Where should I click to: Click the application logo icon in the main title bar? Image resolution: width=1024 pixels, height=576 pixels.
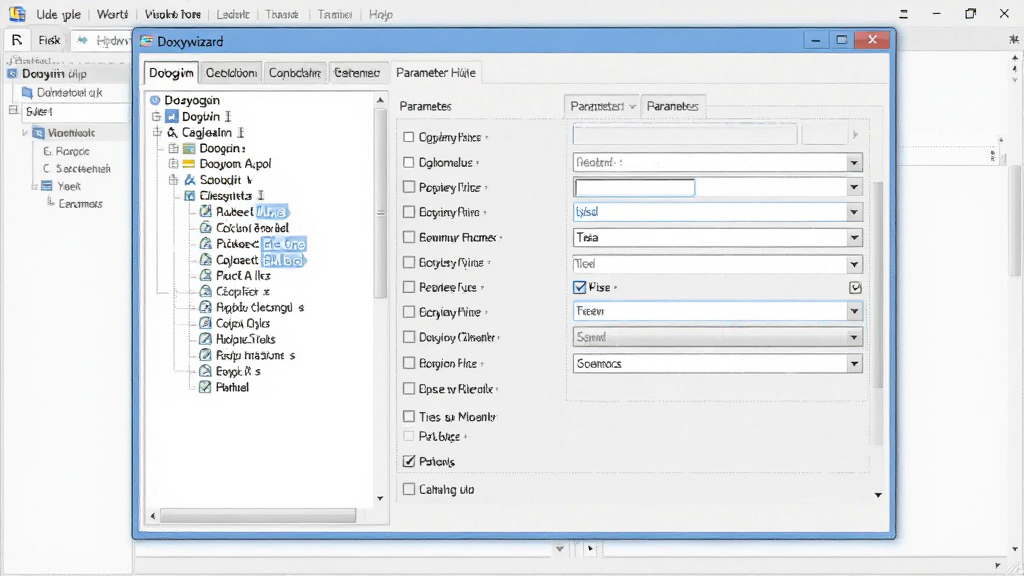coord(18,13)
